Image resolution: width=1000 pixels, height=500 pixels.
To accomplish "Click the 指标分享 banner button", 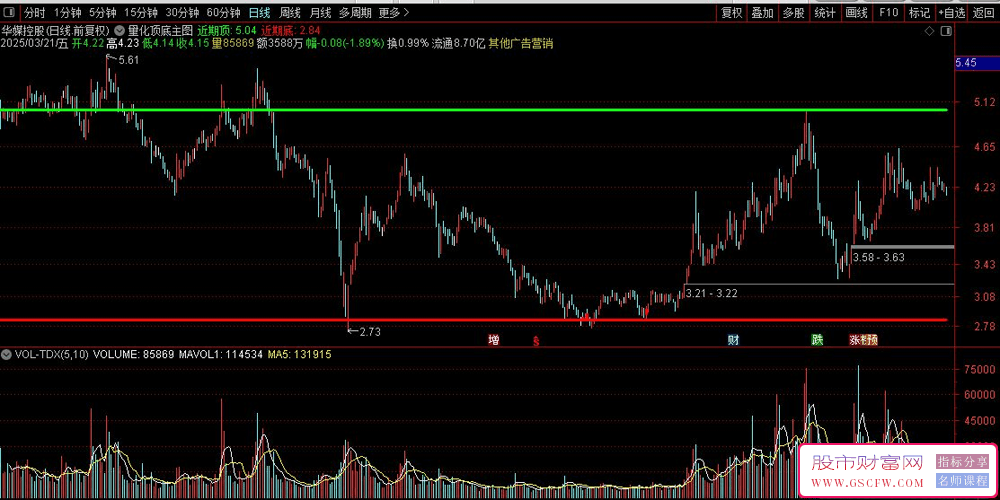I will click(962, 461).
